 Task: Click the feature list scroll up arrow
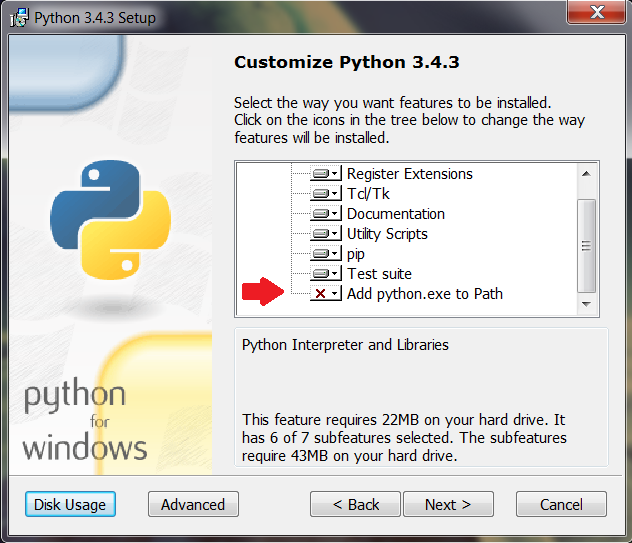point(586,174)
